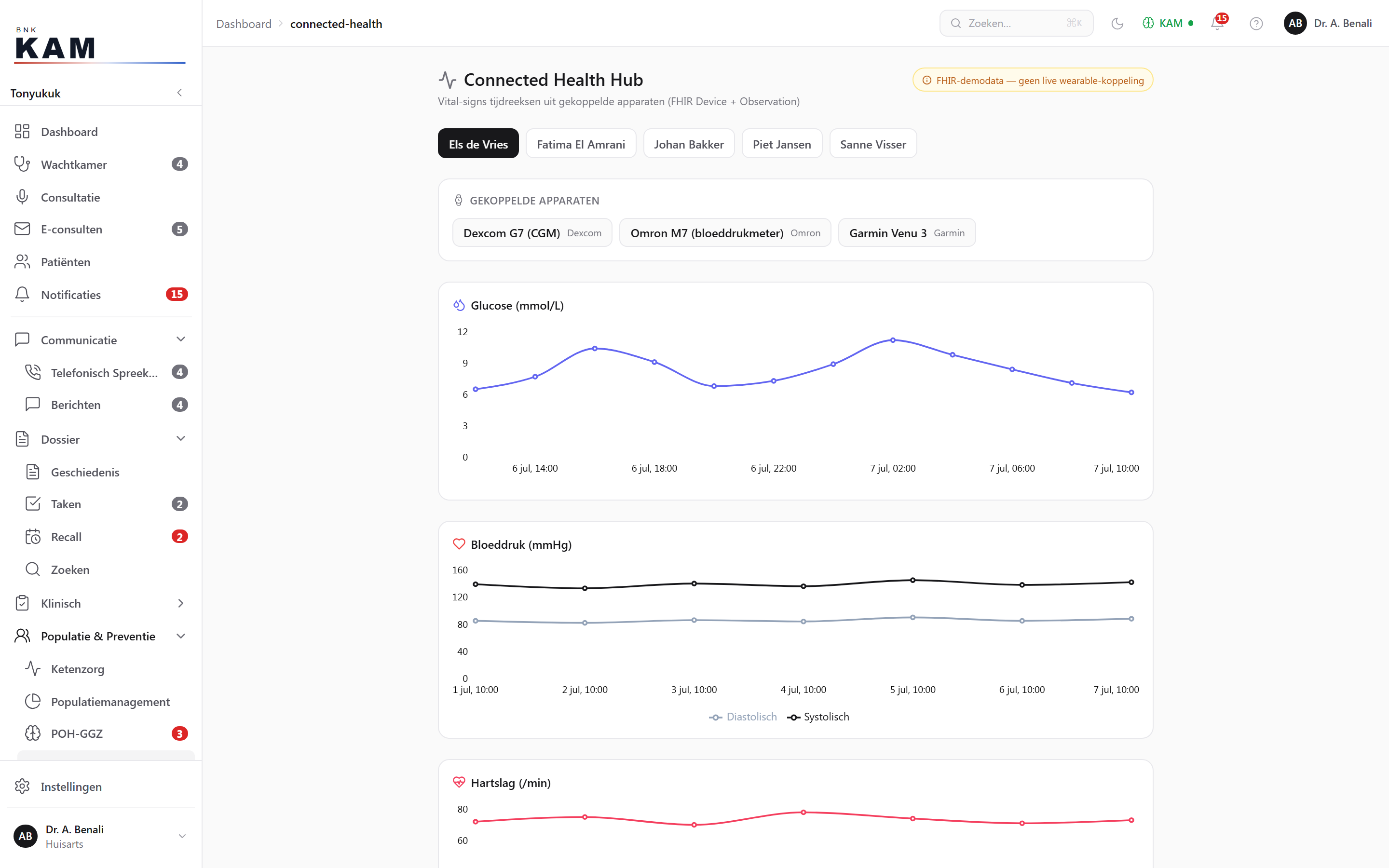Click the Recall red badge 2
Screen dimensions: 1389x868
pyautogui.click(x=179, y=536)
